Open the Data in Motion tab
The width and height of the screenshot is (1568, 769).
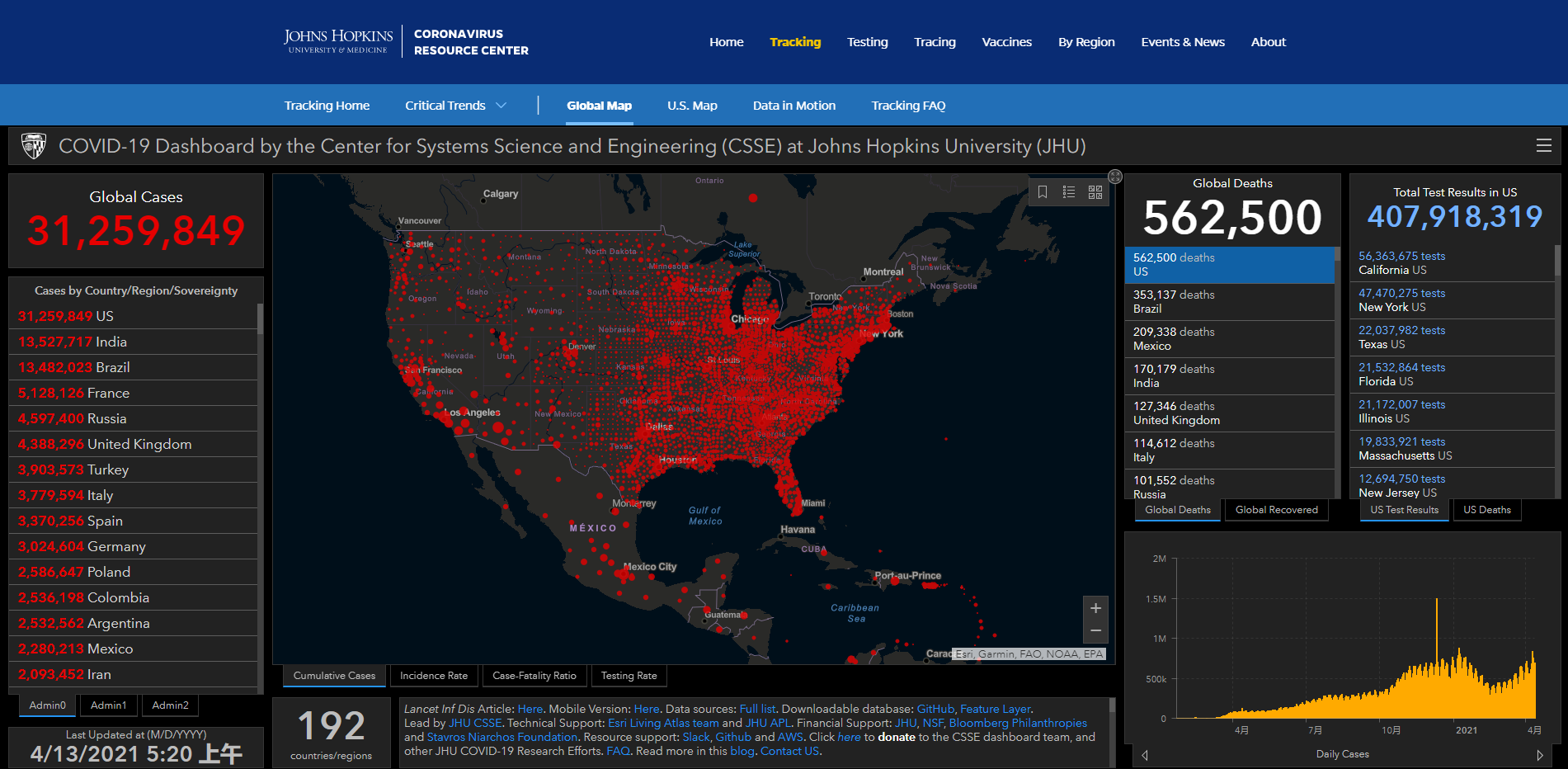pyautogui.click(x=793, y=106)
